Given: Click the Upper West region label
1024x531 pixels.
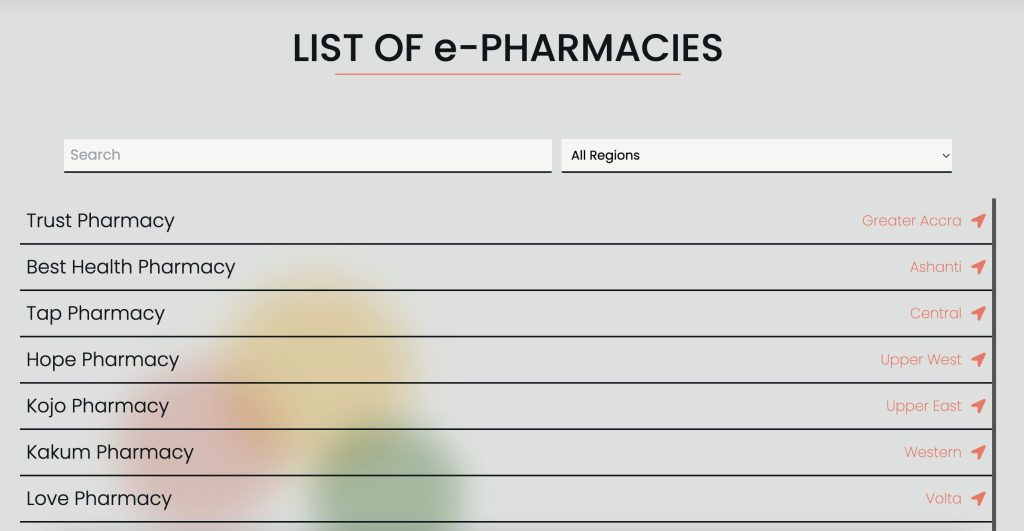Looking at the screenshot, I should pyautogui.click(x=920, y=360).
